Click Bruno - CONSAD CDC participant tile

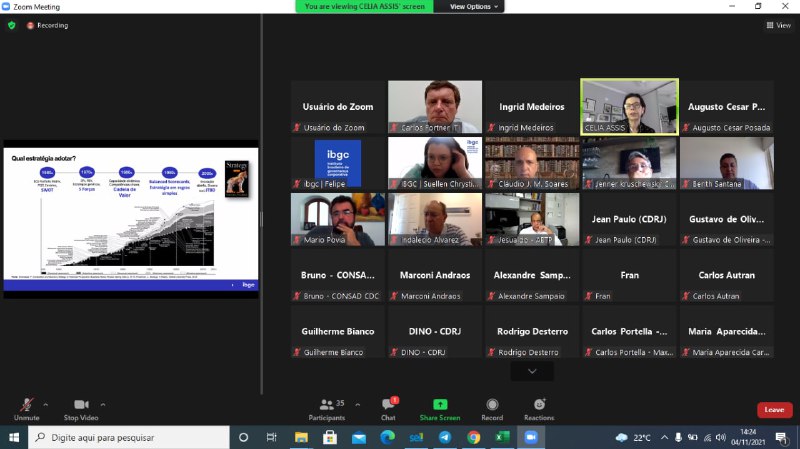(338, 276)
